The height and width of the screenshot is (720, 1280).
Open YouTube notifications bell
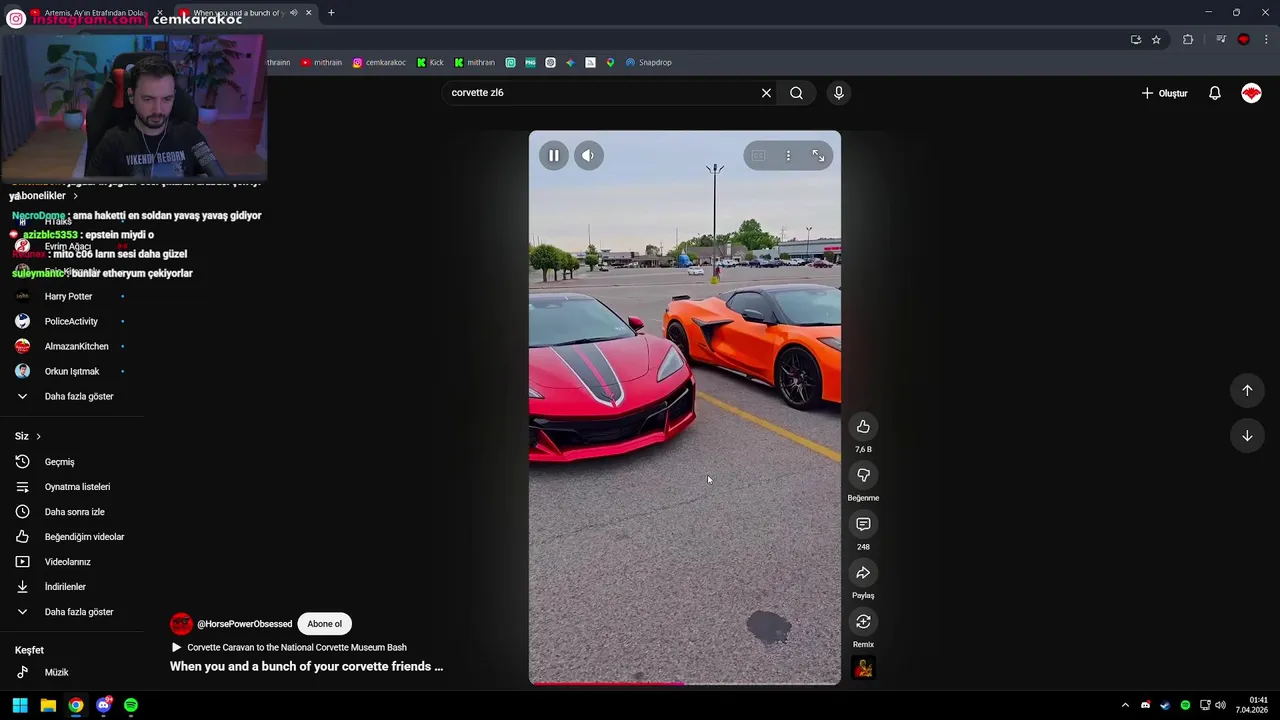tap(1214, 93)
